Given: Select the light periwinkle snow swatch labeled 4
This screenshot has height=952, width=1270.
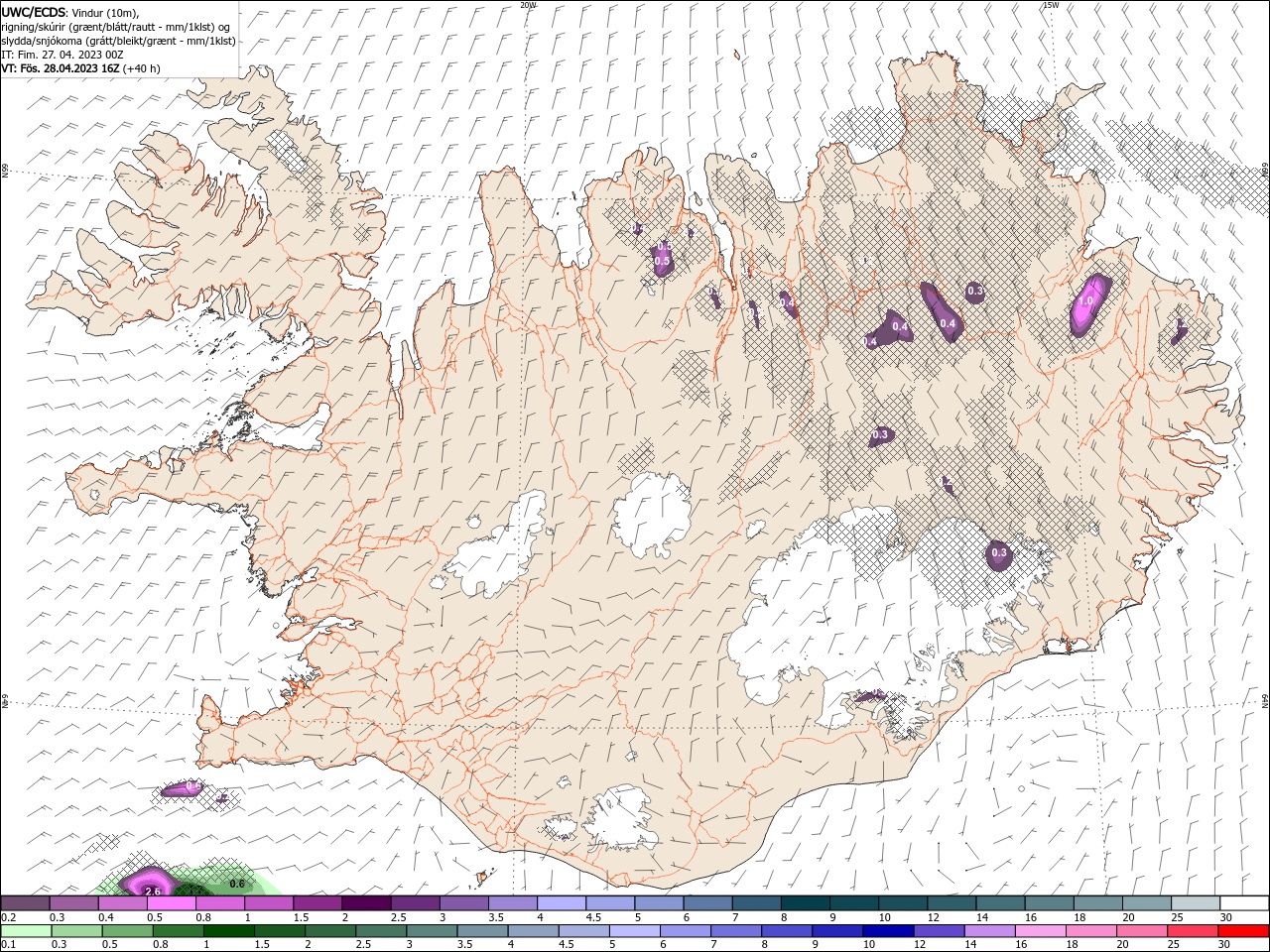Looking at the screenshot, I should [x=562, y=903].
